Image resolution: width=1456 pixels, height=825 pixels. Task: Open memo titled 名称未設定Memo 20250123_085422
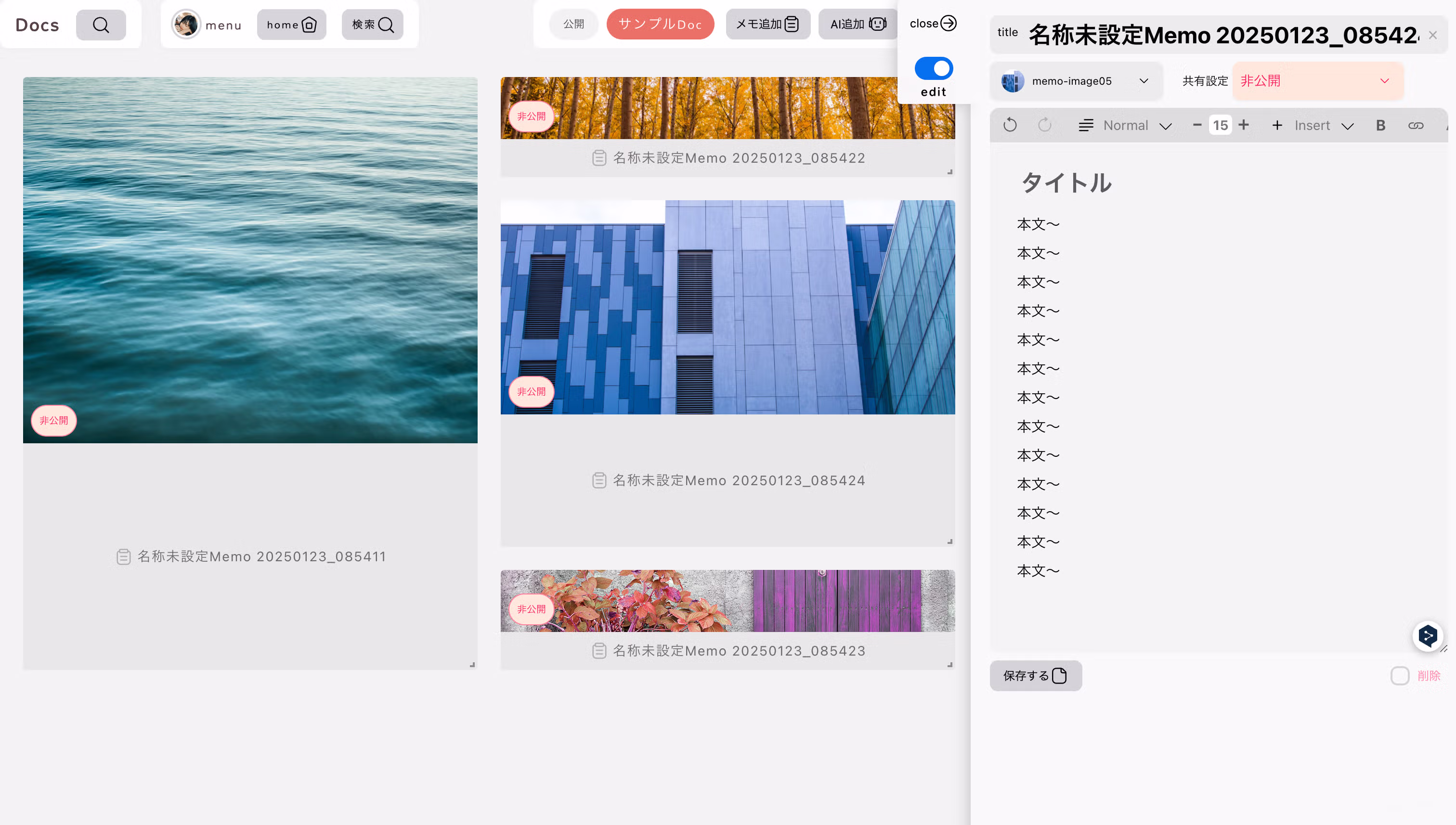[x=739, y=158]
